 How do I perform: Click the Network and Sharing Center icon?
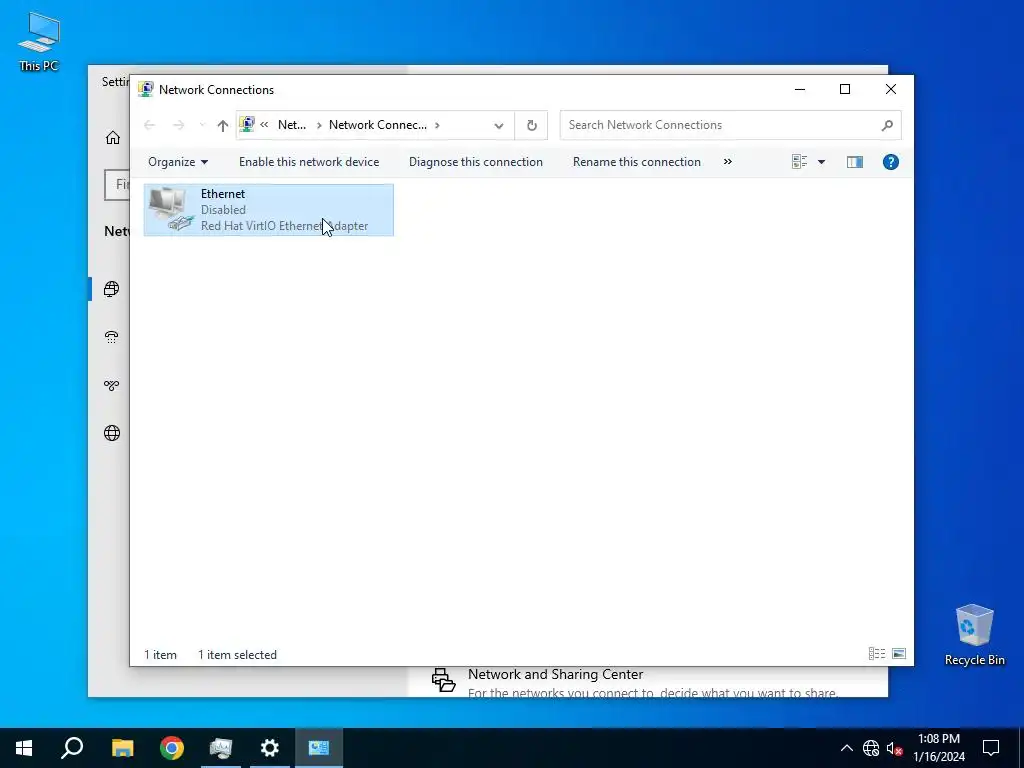click(x=443, y=680)
